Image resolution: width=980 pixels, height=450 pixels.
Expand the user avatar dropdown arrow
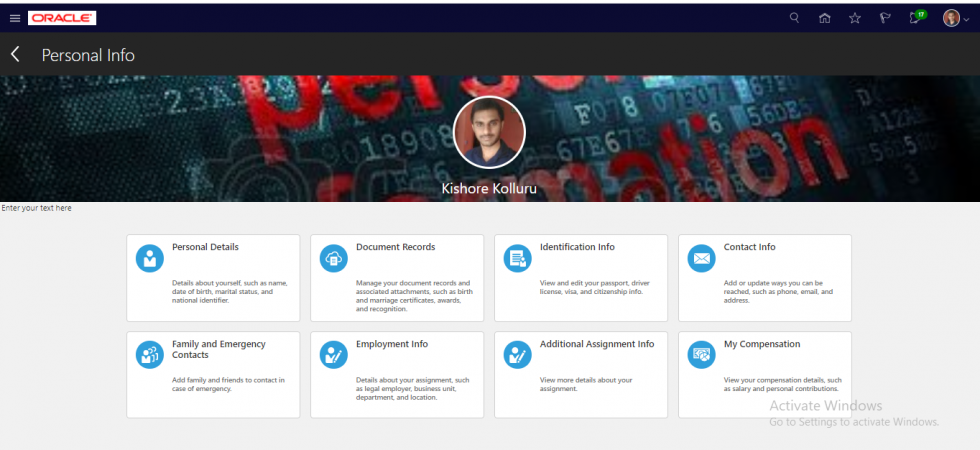966,20
